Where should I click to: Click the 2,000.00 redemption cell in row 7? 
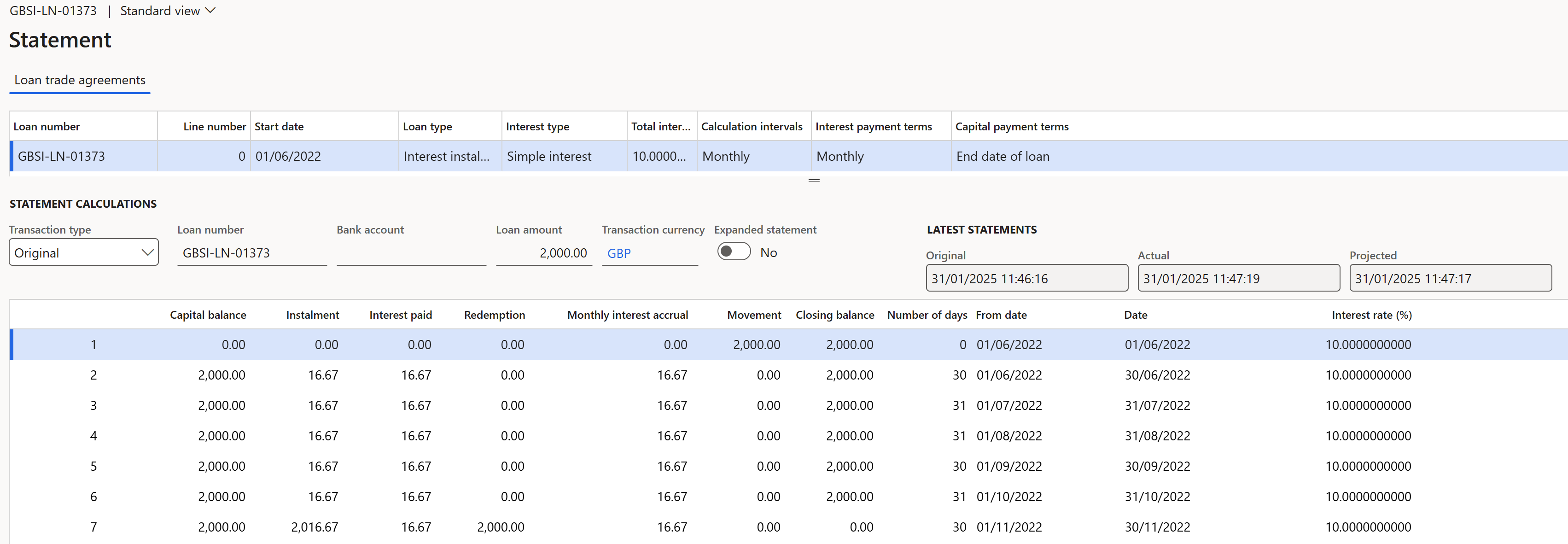[x=501, y=527]
